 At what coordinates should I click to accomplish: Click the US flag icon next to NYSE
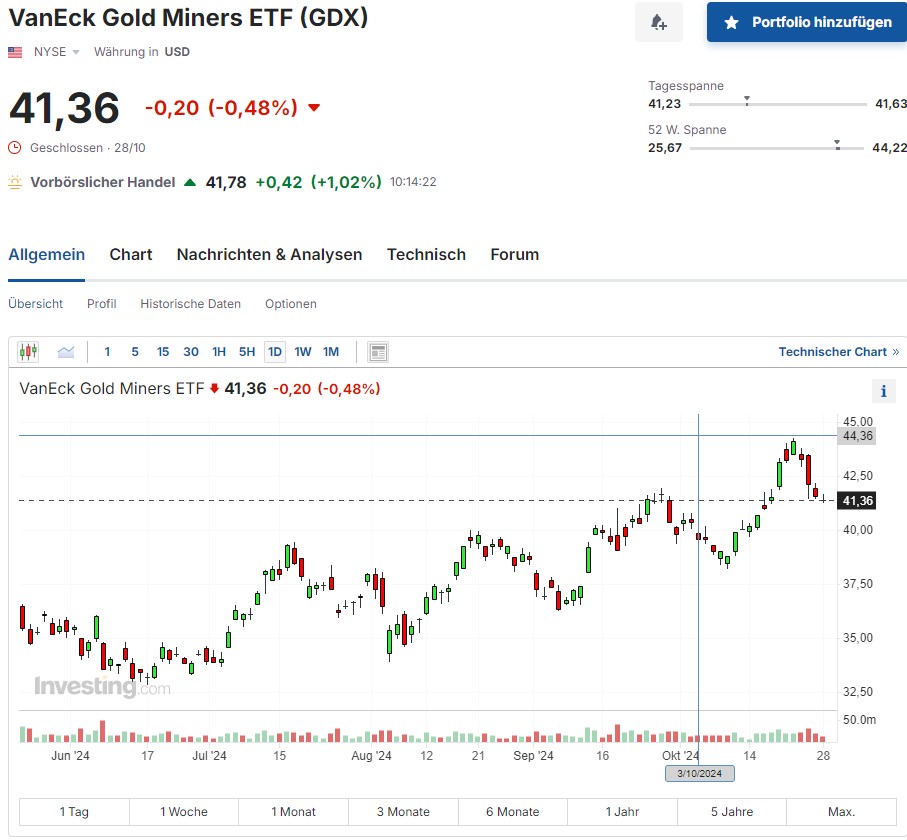[15, 52]
